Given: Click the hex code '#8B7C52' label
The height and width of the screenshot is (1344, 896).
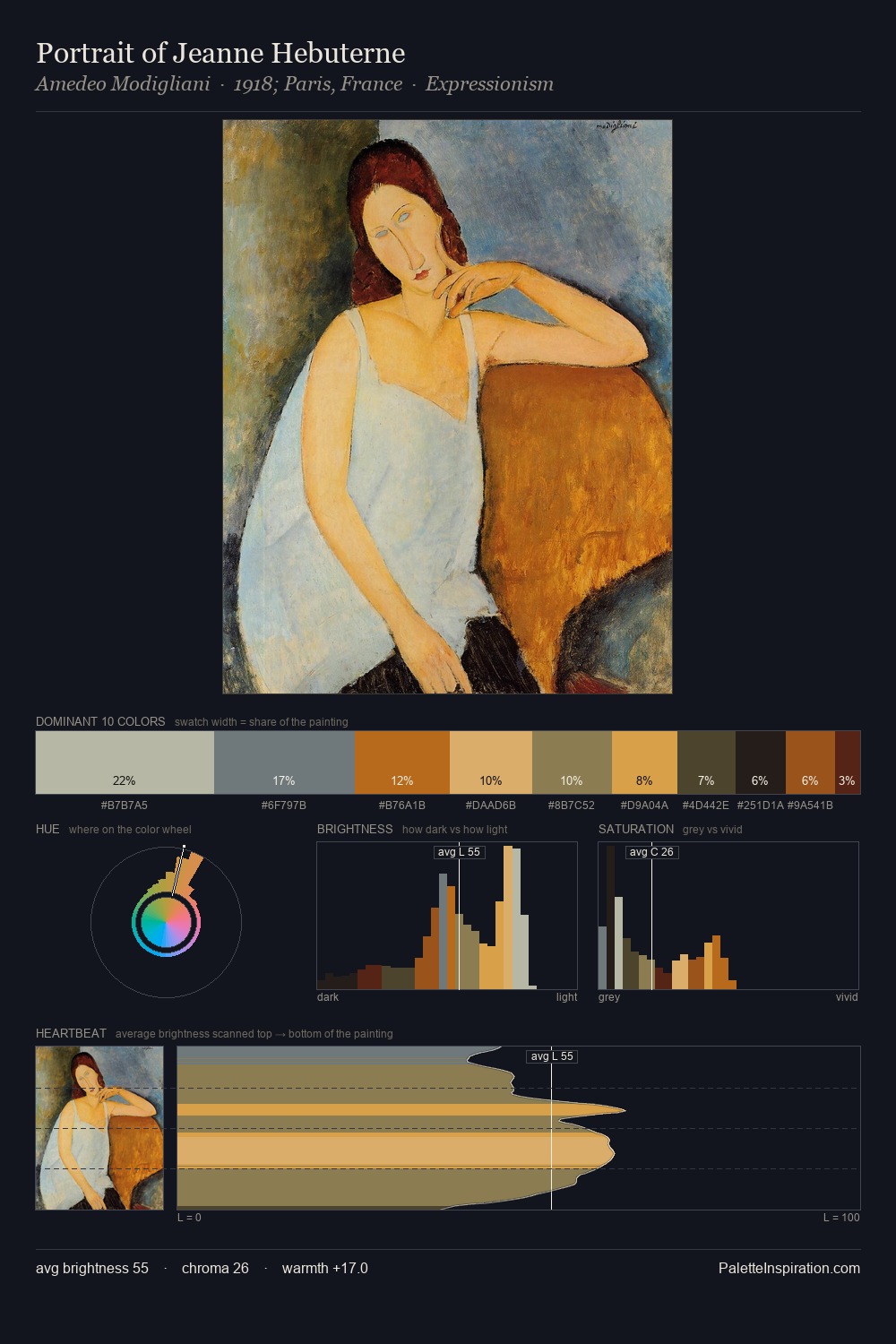Looking at the screenshot, I should point(572,805).
